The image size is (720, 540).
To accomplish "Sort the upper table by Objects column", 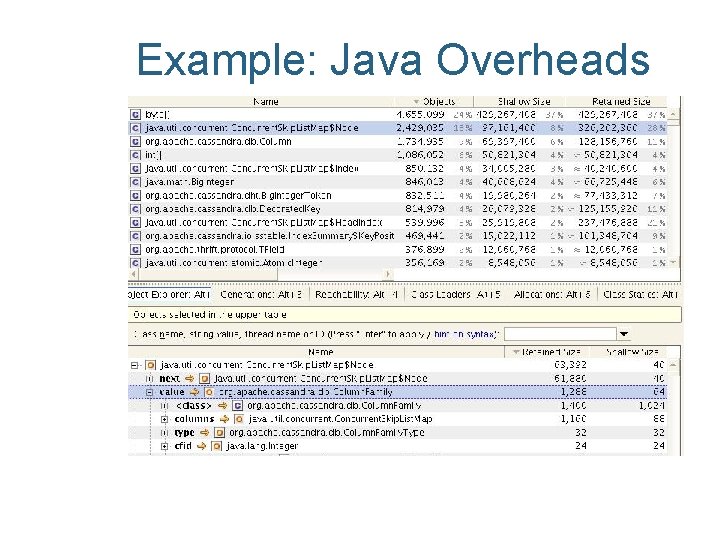I will [434, 101].
